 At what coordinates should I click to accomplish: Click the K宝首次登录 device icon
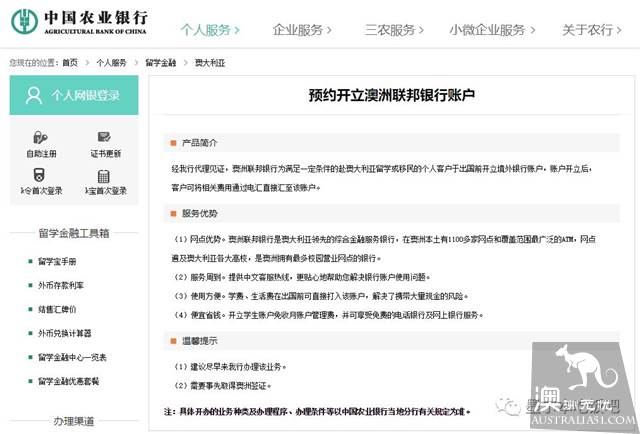pos(104,176)
